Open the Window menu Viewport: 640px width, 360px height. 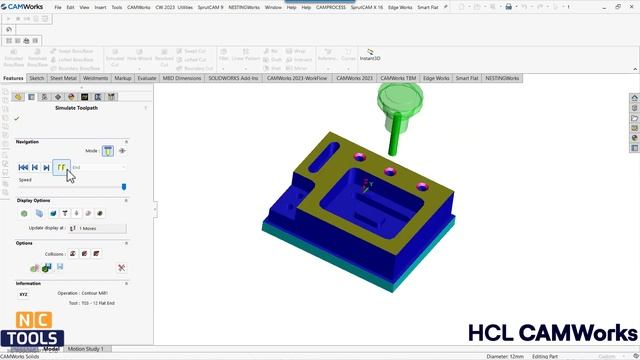[273, 7]
